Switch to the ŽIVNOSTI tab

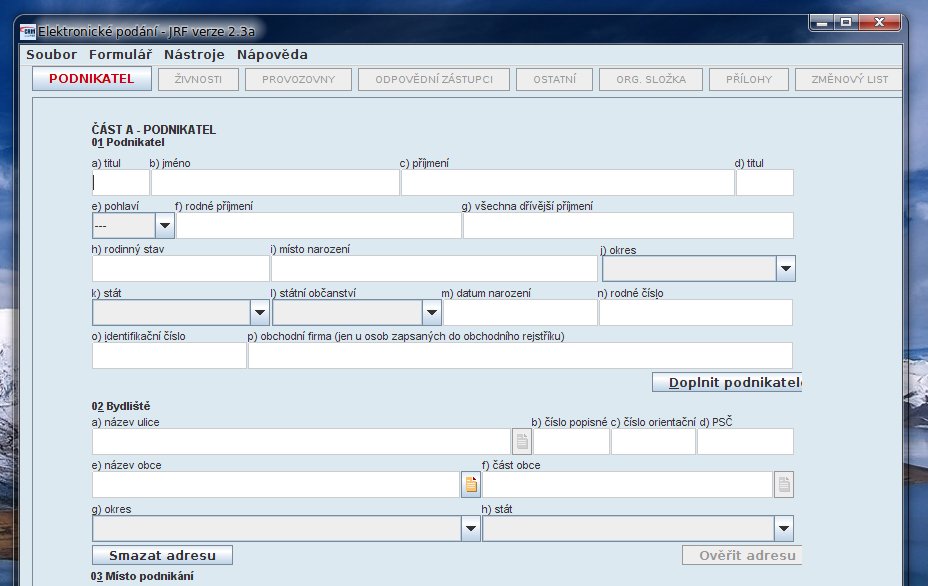click(198, 80)
